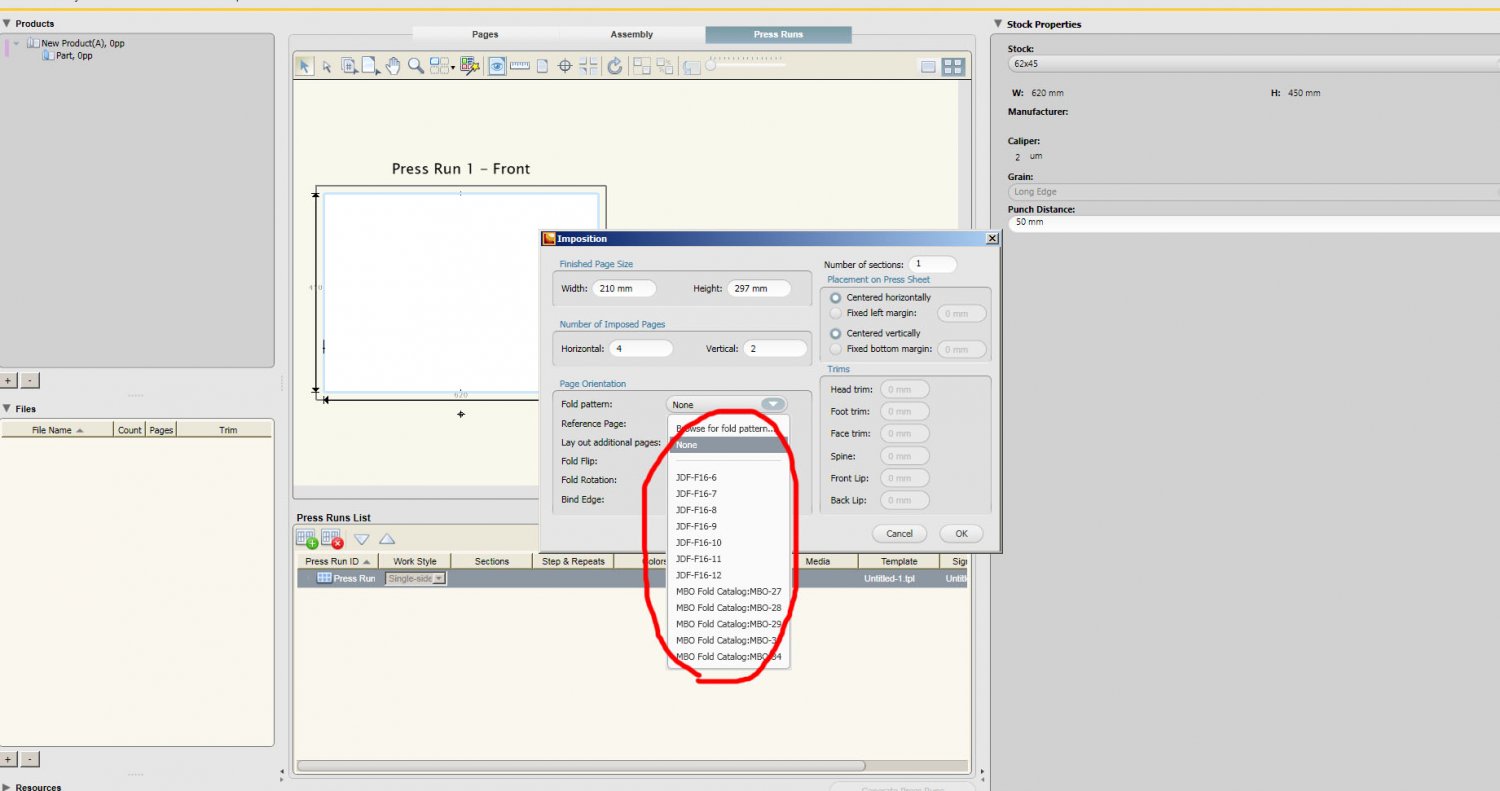
Task: Click the zoom slider in toolbar
Action: tap(746, 65)
